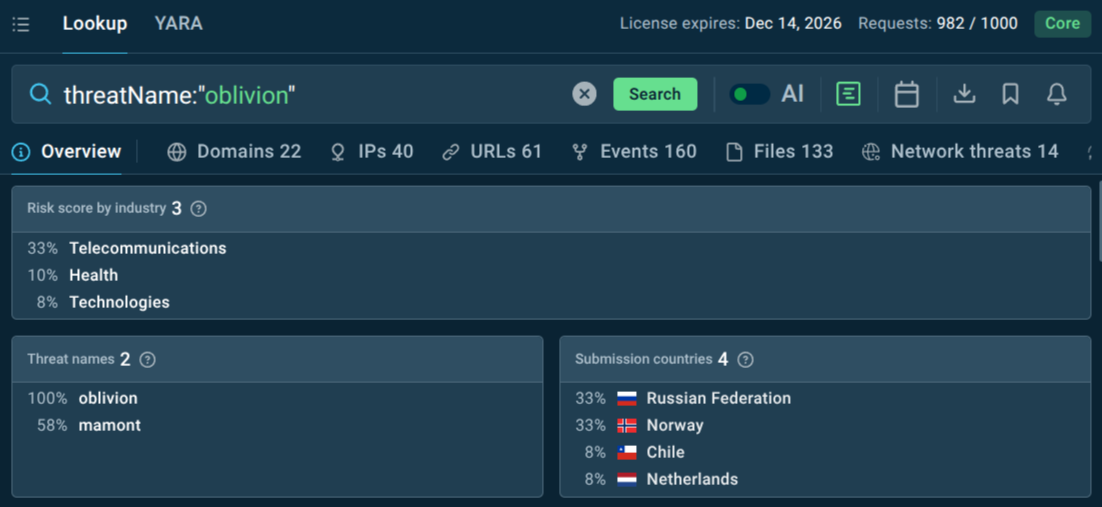Select Telecommunications industry entry

click(x=147, y=248)
